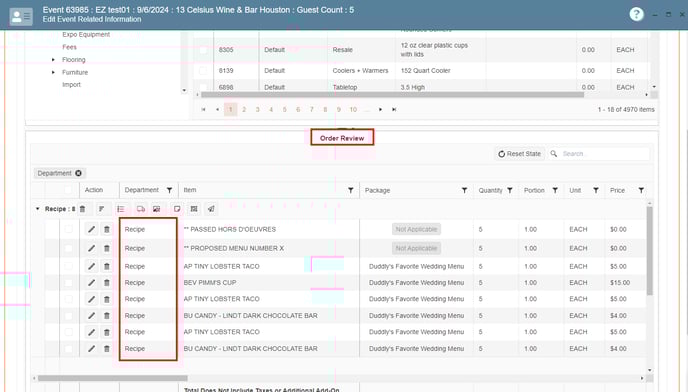
Task: Focus the Order Review search field
Action: (x=605, y=154)
